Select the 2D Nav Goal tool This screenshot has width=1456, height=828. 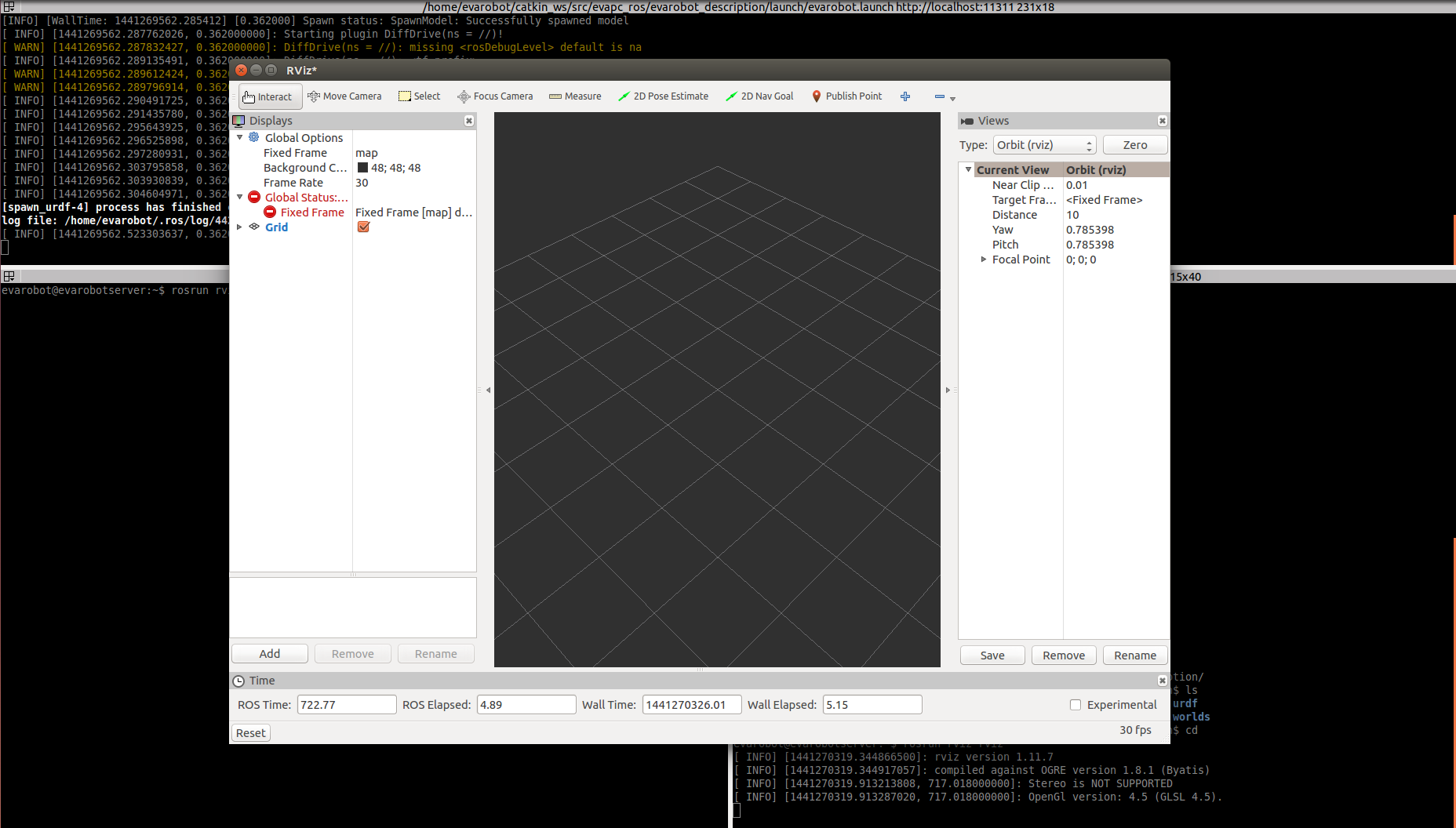click(x=759, y=96)
